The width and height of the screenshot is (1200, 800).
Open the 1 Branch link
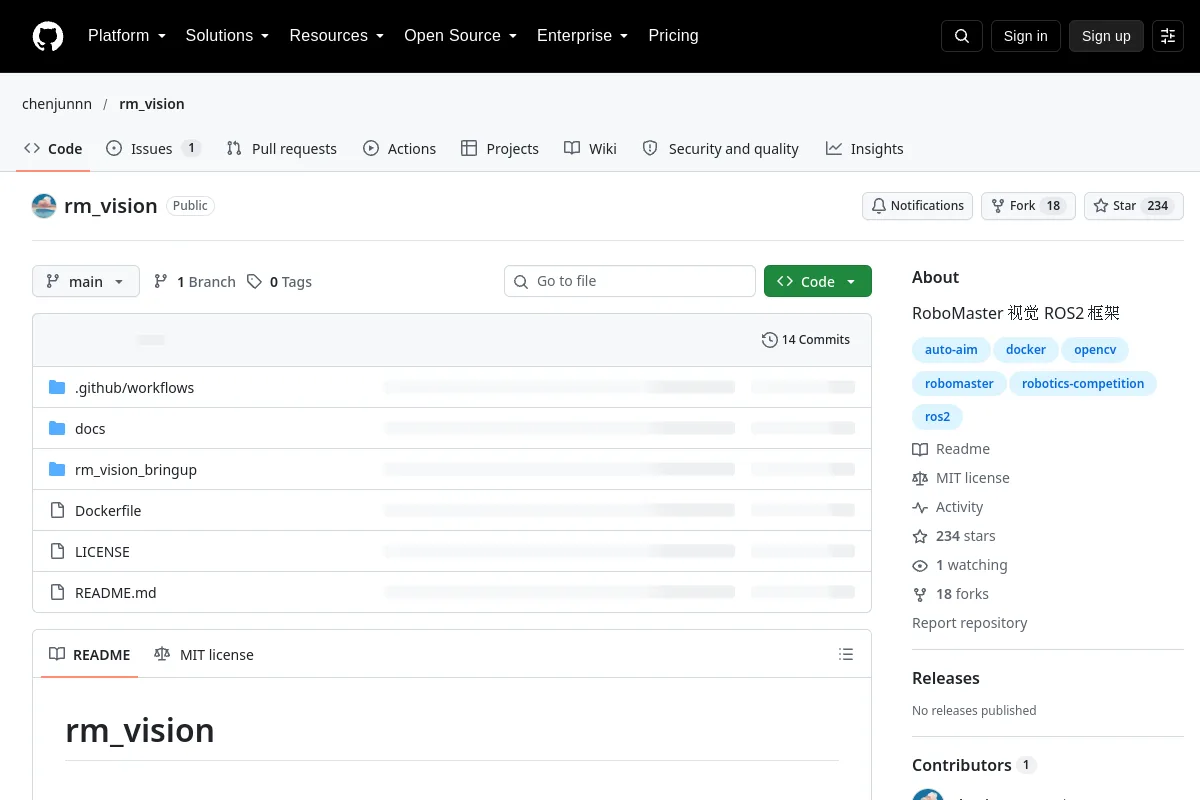tap(195, 282)
